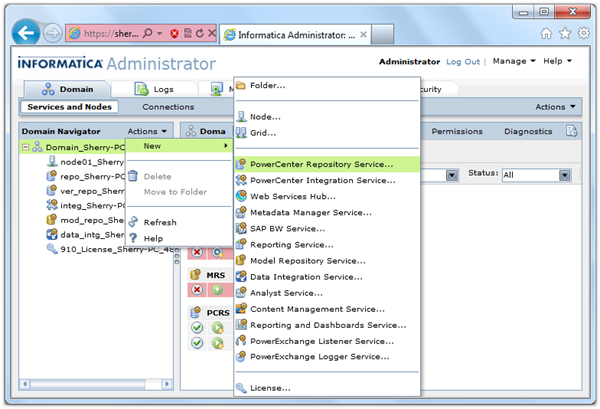The height and width of the screenshot is (409, 600).
Task: Click the Content Management Service icon
Action: click(x=241, y=308)
